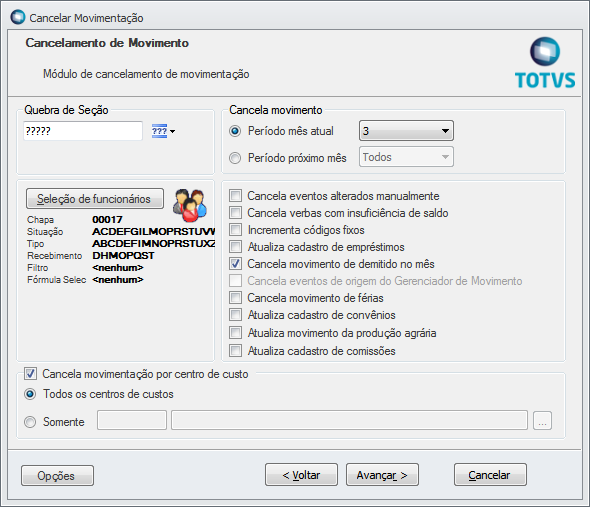Screen dimensions: 590x507
Task: Open the Opções button
Action: pyautogui.click(x=58, y=475)
